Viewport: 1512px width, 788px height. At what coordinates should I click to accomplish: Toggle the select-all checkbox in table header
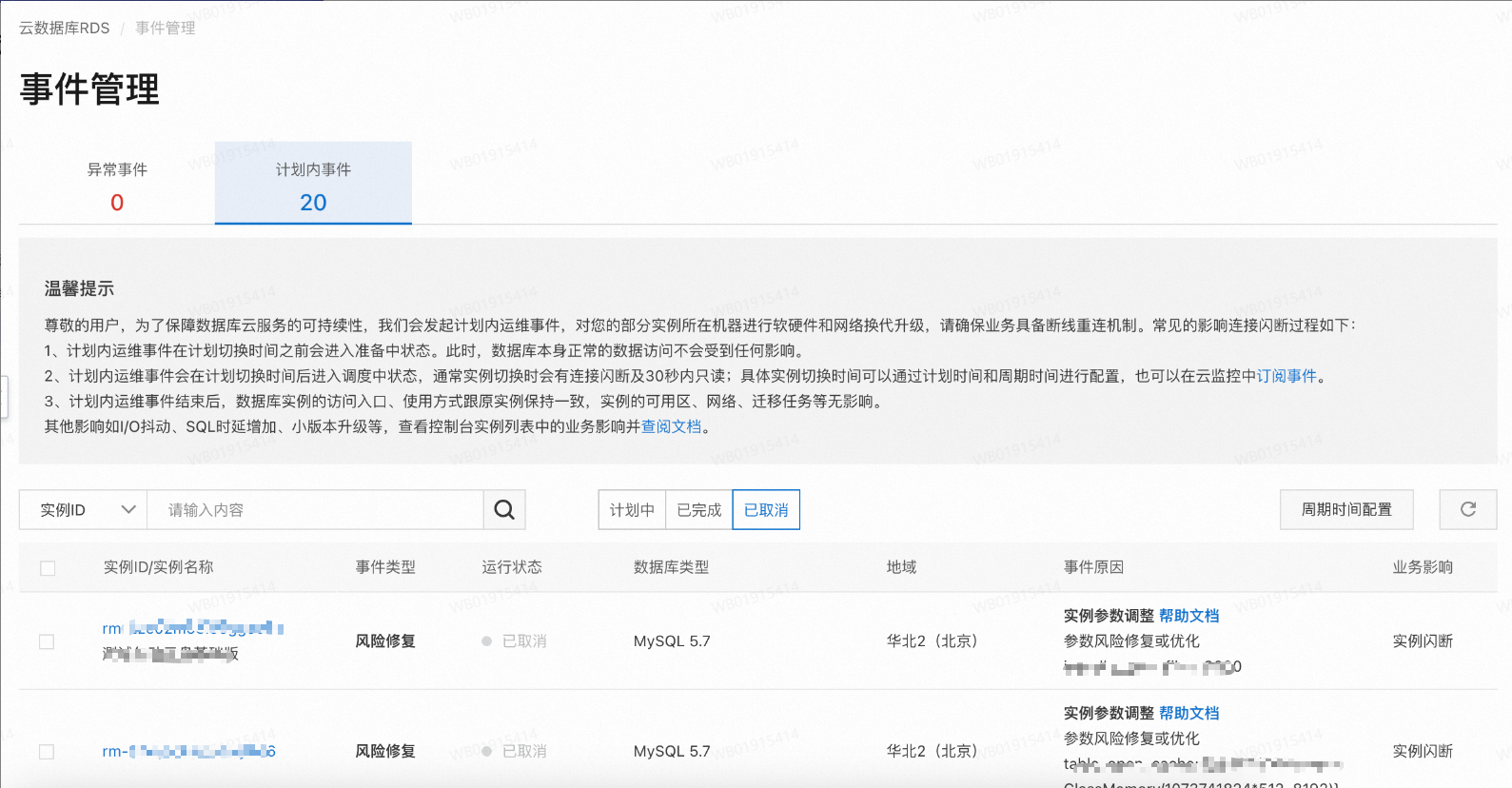48,568
